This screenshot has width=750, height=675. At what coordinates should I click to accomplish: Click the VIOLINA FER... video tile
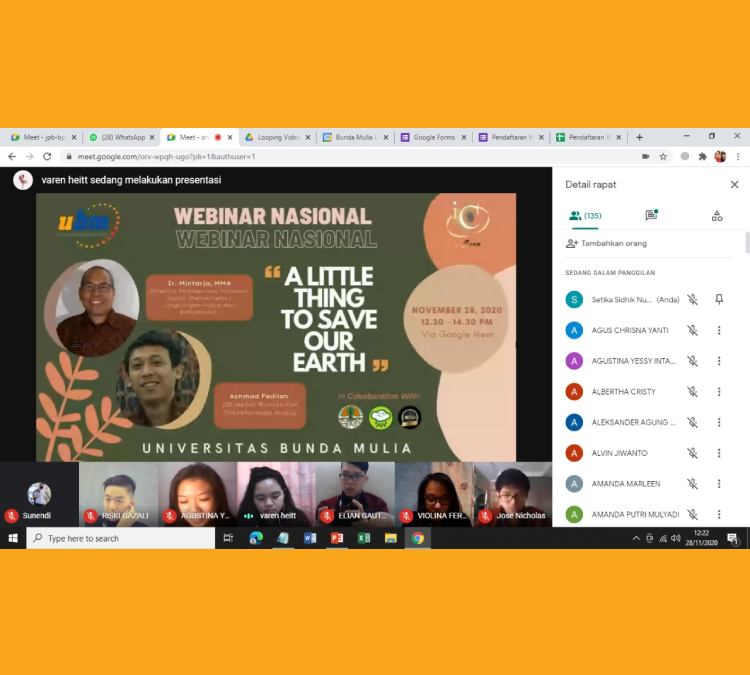[x=434, y=494]
